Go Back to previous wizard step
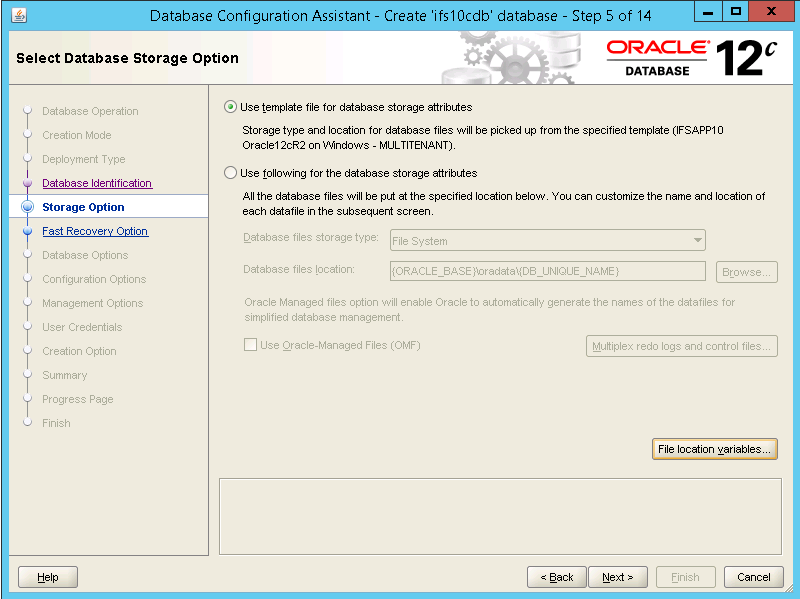Image resolution: width=800 pixels, height=599 pixels. [x=556, y=577]
